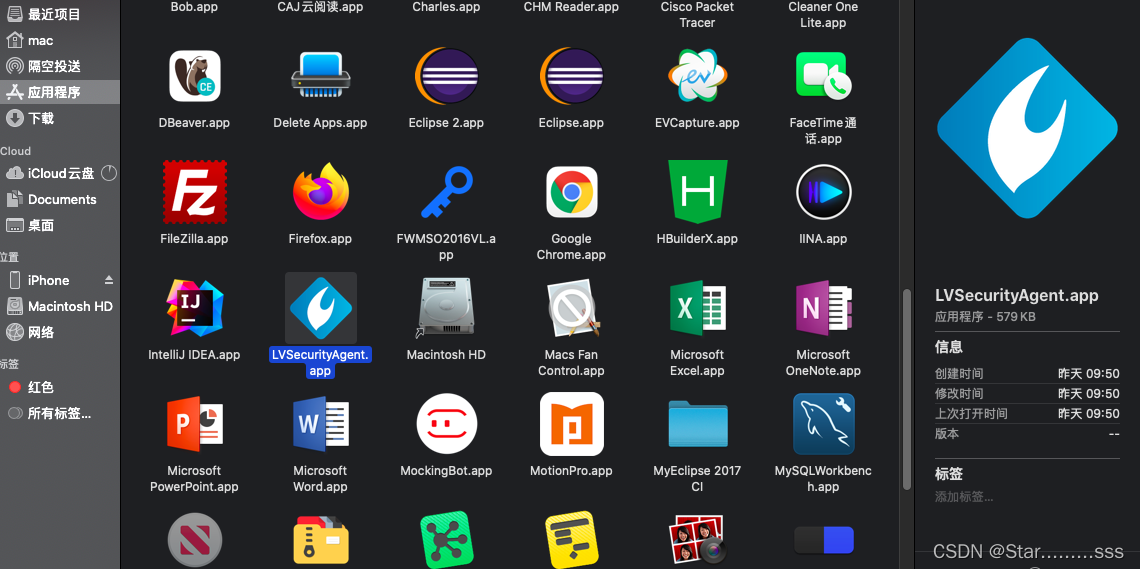Select 应用程序 in the sidebar

click(x=60, y=92)
